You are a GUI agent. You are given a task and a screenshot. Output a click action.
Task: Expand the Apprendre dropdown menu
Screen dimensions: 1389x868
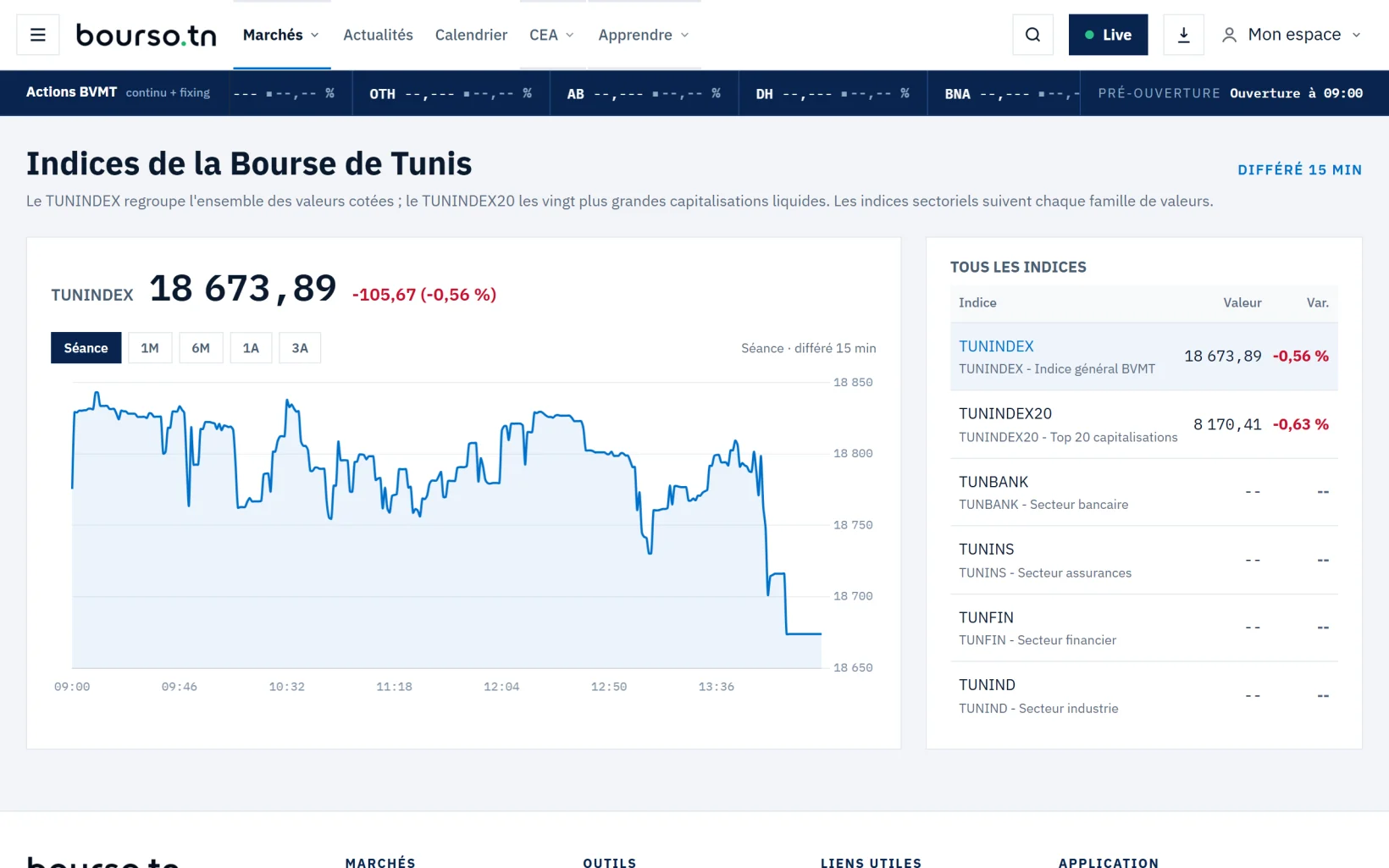pos(644,35)
